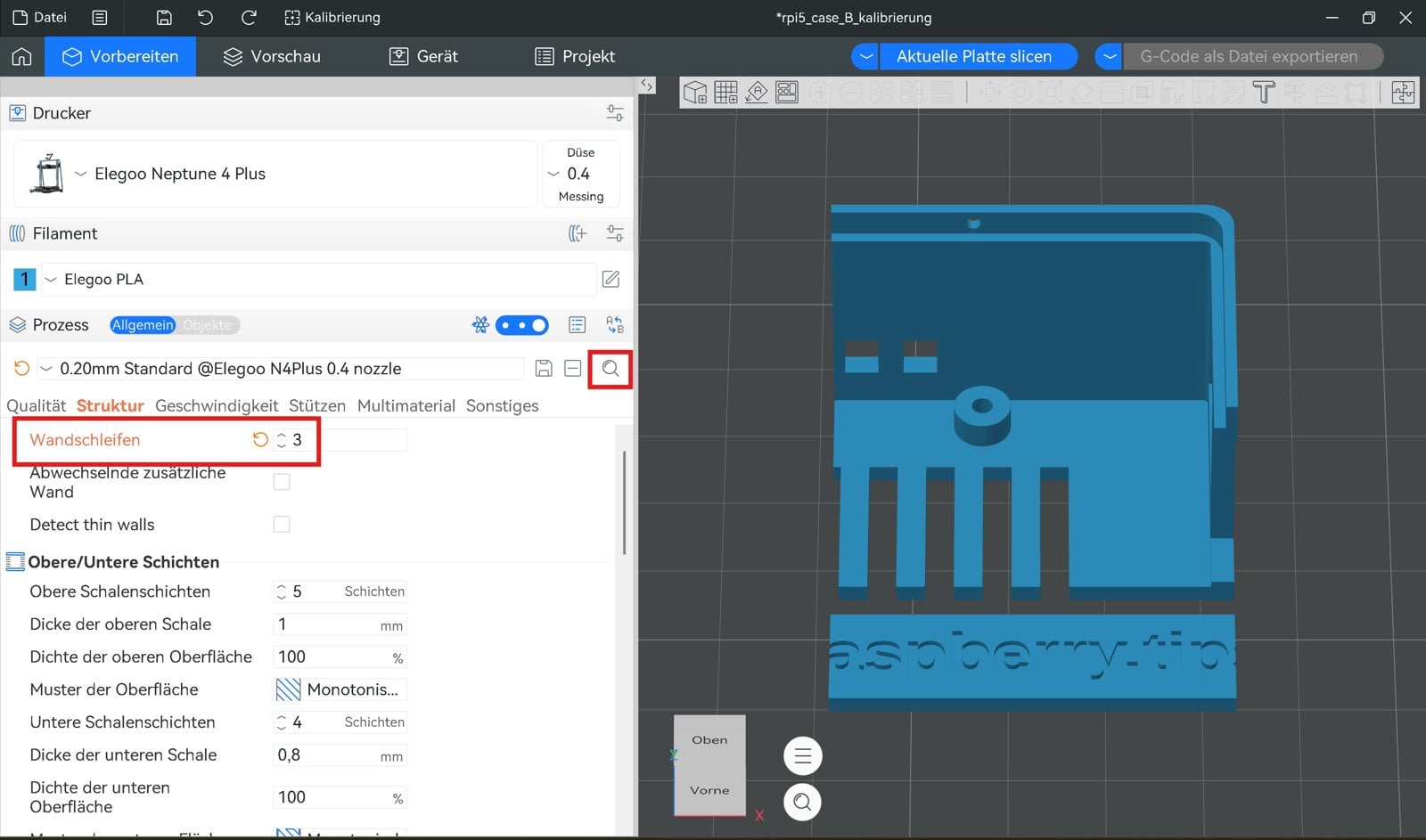
Task: Open the Multimaterial settings tab
Action: click(406, 405)
